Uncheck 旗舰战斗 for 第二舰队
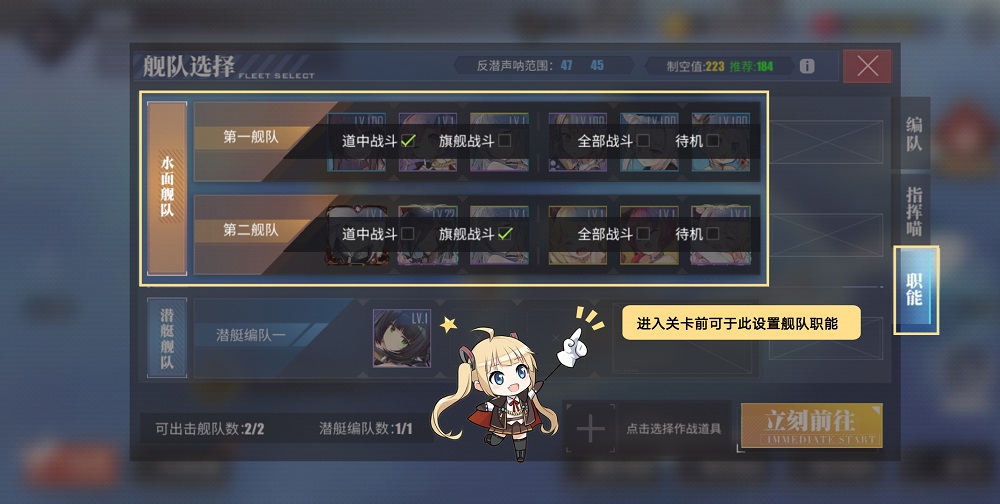Screen dimensions: 1000x504 tap(505, 233)
